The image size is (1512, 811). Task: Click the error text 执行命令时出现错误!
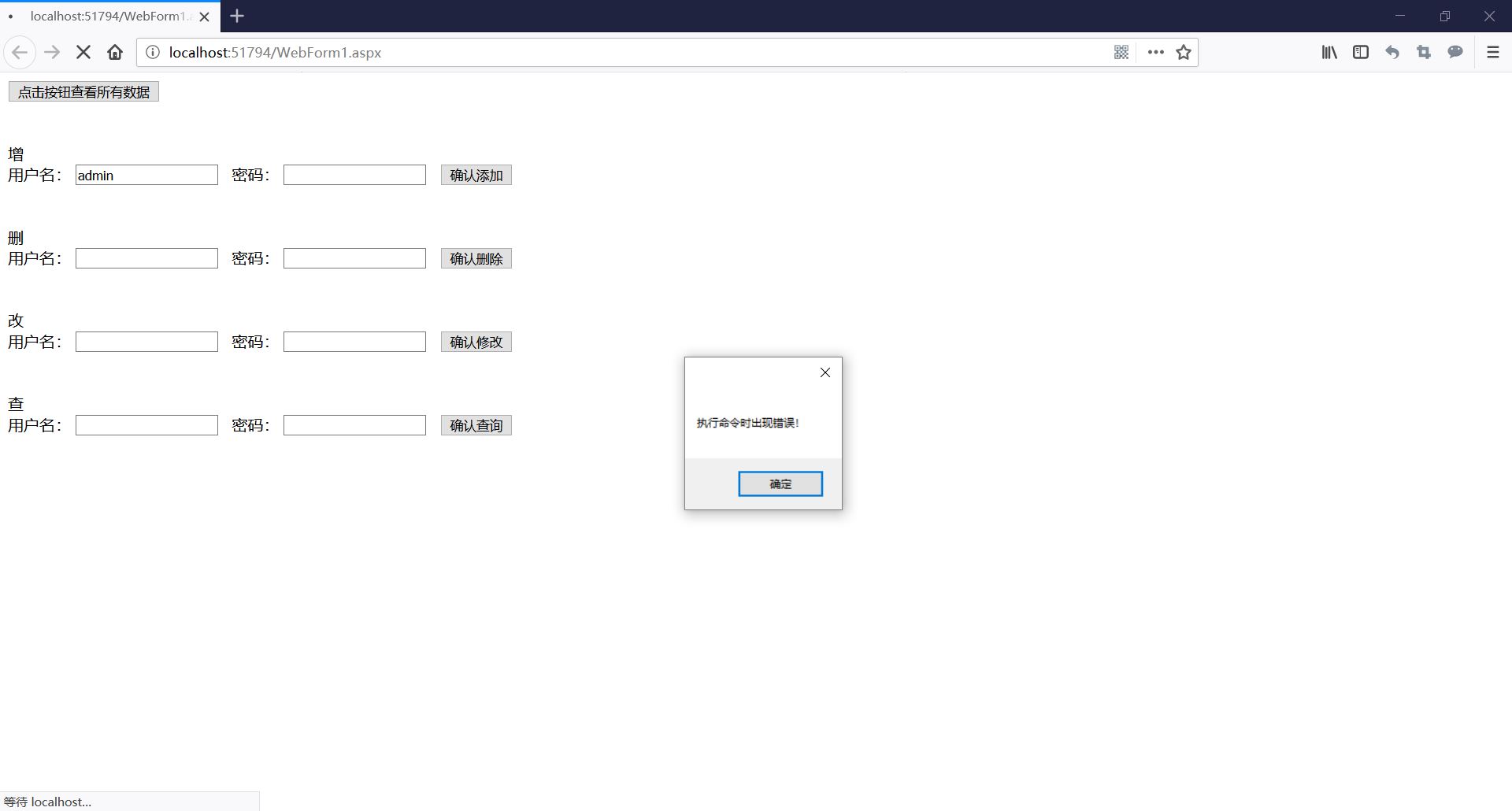[x=747, y=423]
